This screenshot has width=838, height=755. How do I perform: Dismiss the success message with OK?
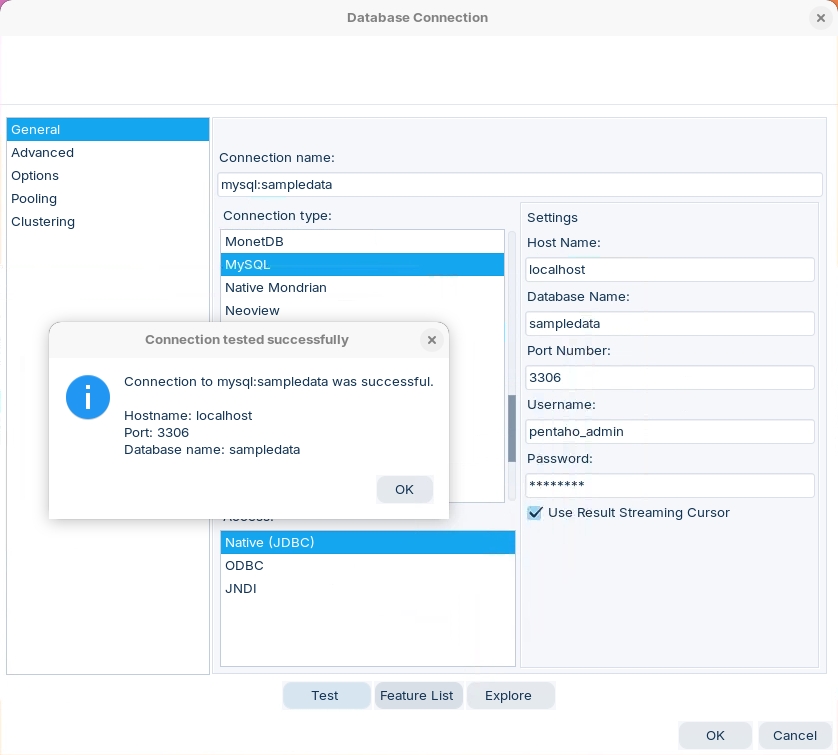pos(404,489)
